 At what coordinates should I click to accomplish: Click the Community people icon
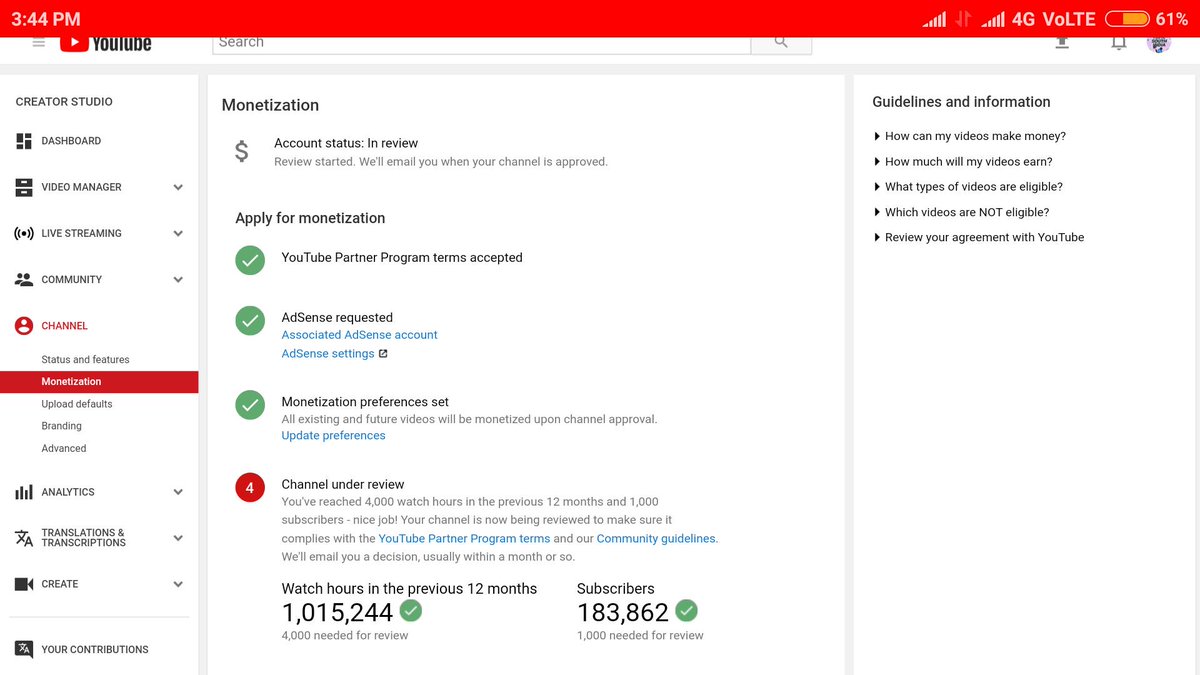point(24,280)
